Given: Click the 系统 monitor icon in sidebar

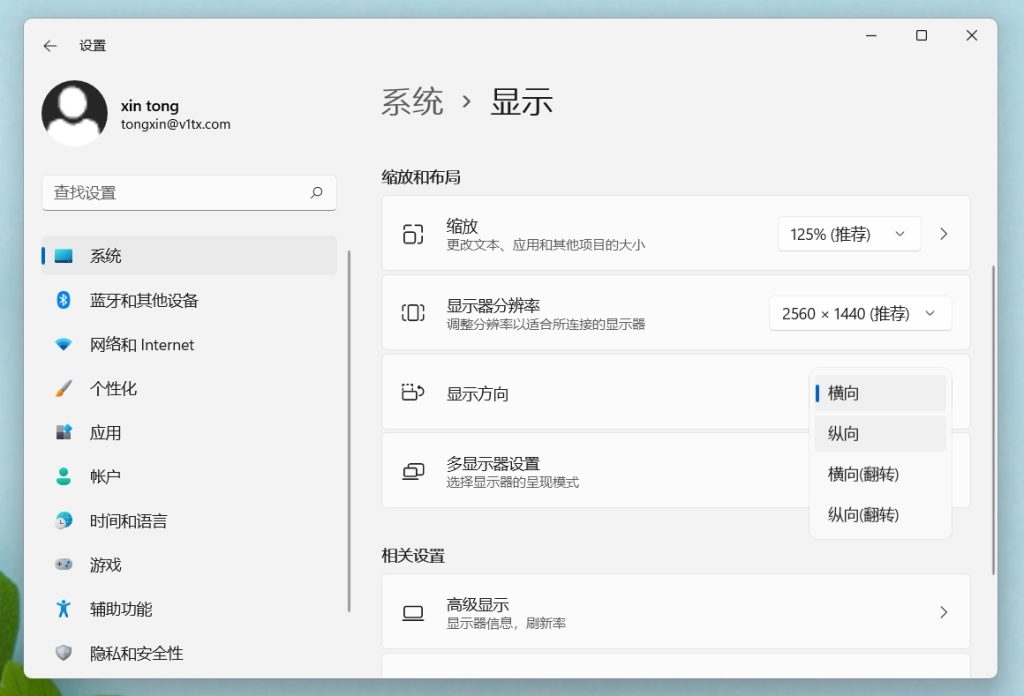Looking at the screenshot, I should point(63,256).
